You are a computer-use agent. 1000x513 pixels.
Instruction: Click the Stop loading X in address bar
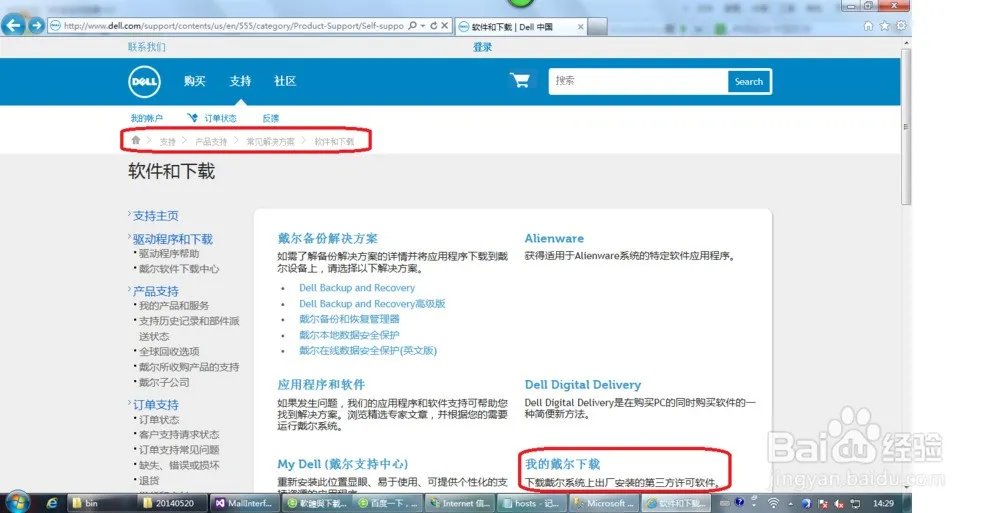click(x=445, y=26)
